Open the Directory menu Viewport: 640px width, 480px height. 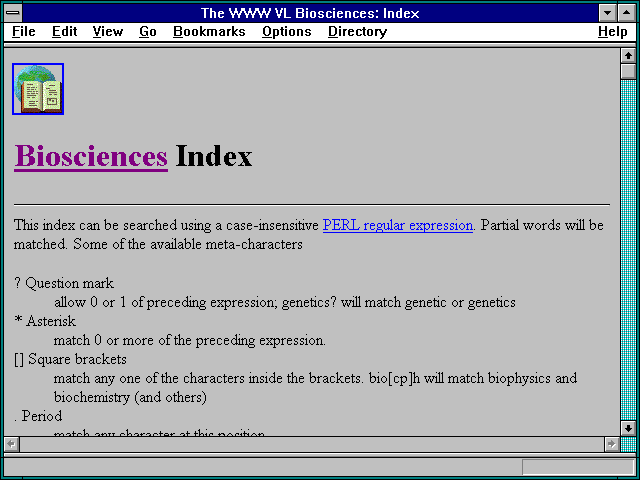(x=358, y=32)
